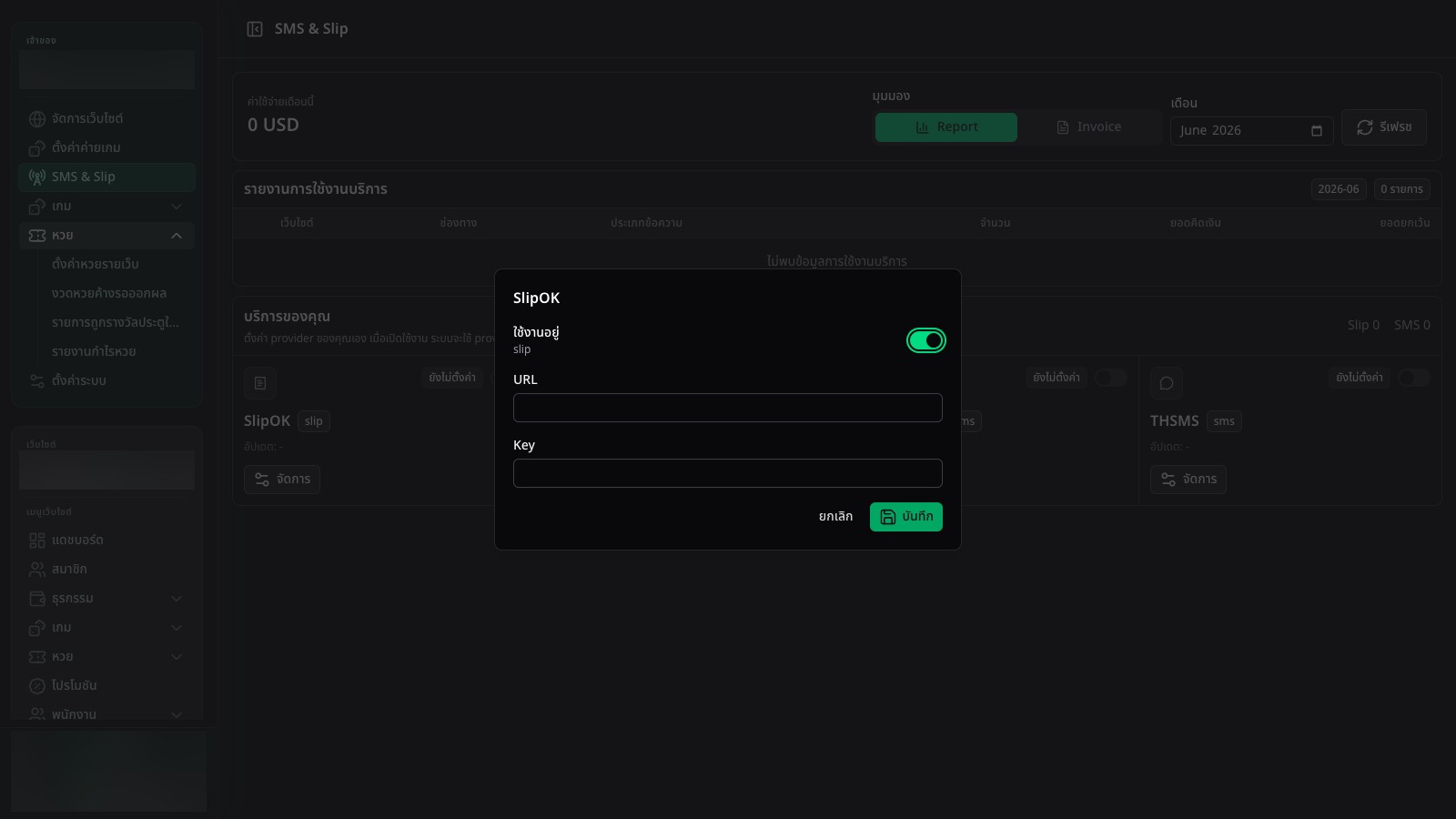1456x819 pixels.
Task: Open จัดการ for the THSMS card
Action: 1188,480
